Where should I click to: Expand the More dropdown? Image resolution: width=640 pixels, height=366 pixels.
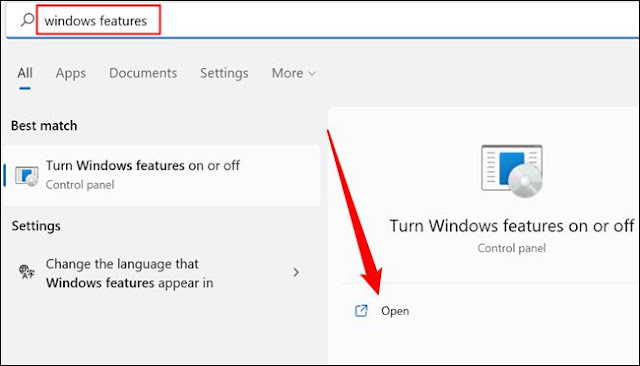[294, 73]
